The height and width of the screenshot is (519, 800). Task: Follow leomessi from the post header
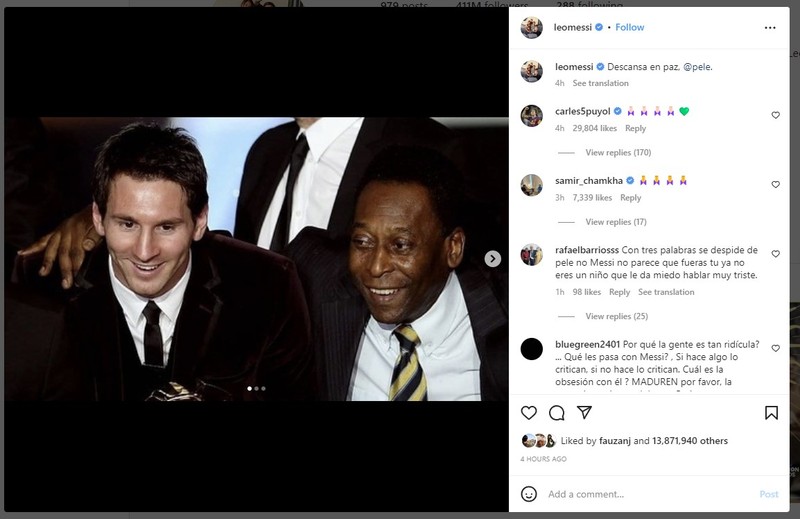click(x=630, y=27)
